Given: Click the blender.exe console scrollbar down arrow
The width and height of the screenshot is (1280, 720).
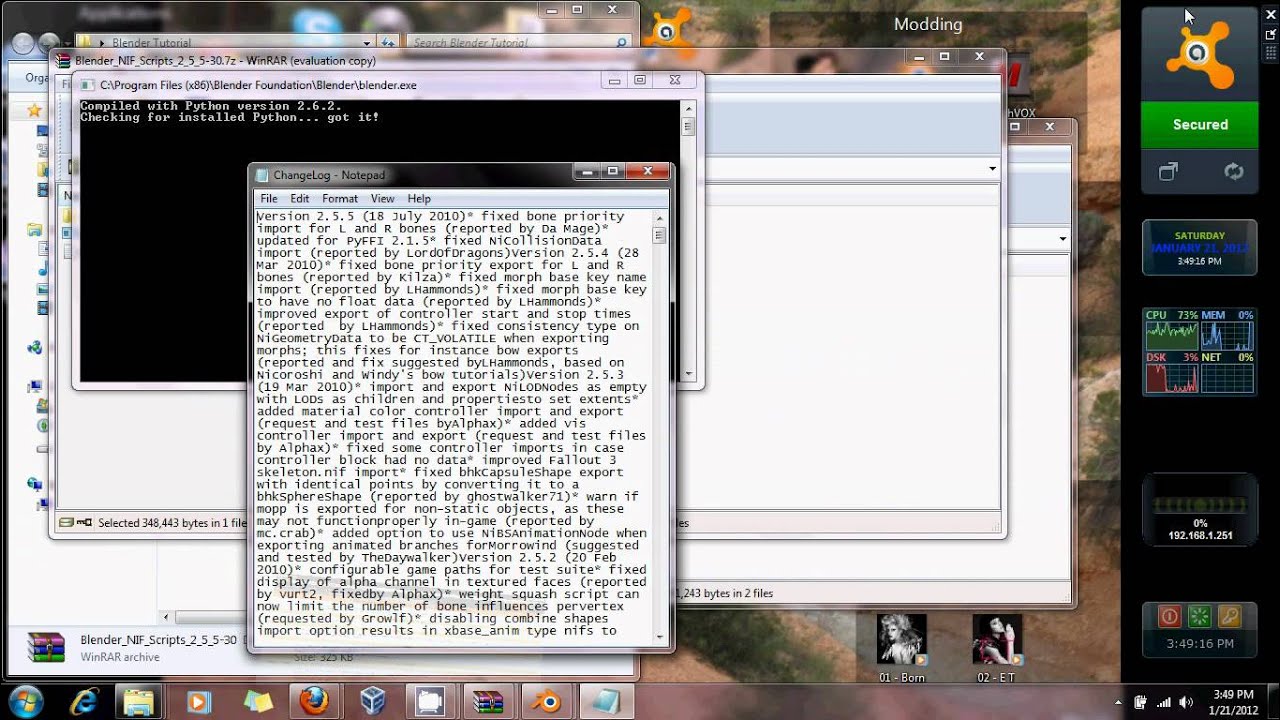Looking at the screenshot, I should [688, 374].
